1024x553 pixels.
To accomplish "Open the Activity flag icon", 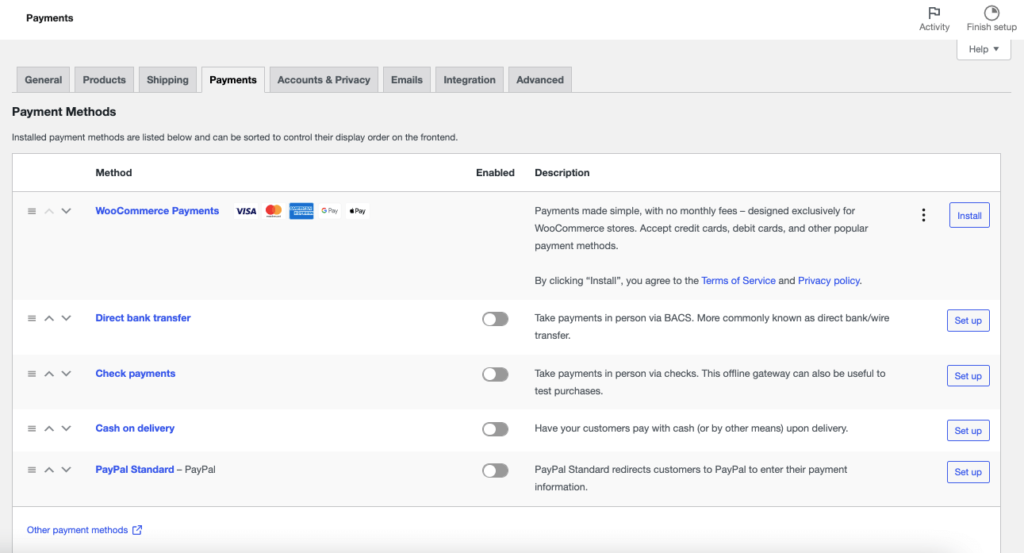I will [x=934, y=12].
